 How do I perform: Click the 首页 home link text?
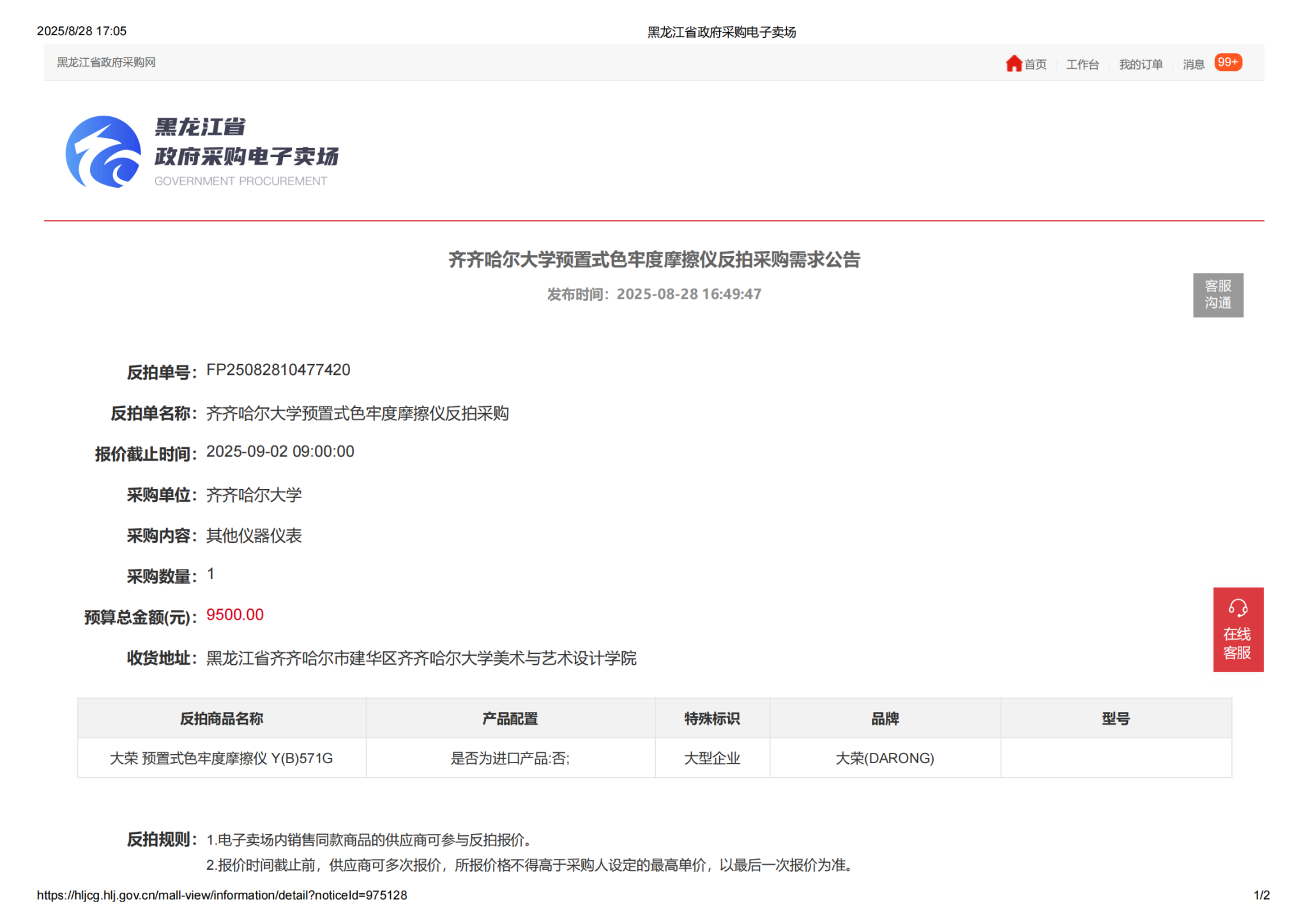click(x=1035, y=64)
